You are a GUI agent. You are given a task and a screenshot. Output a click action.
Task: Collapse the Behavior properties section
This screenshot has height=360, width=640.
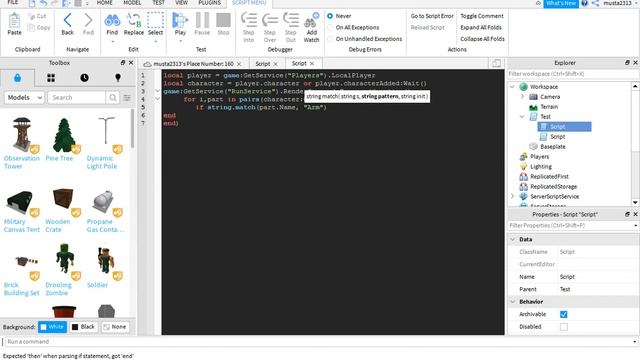[513, 302]
